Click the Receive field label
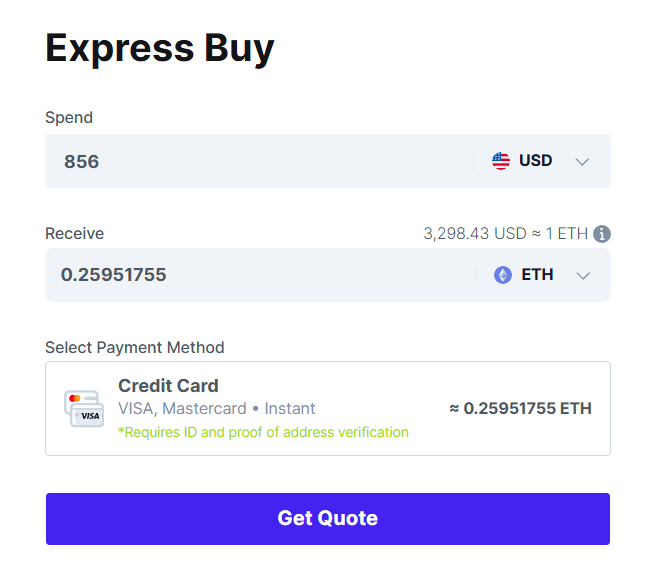This screenshot has width=659, height=569. click(x=75, y=234)
